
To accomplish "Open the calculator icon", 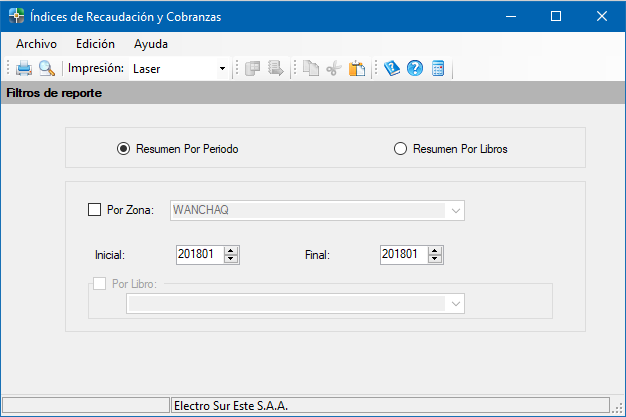I will (438, 68).
